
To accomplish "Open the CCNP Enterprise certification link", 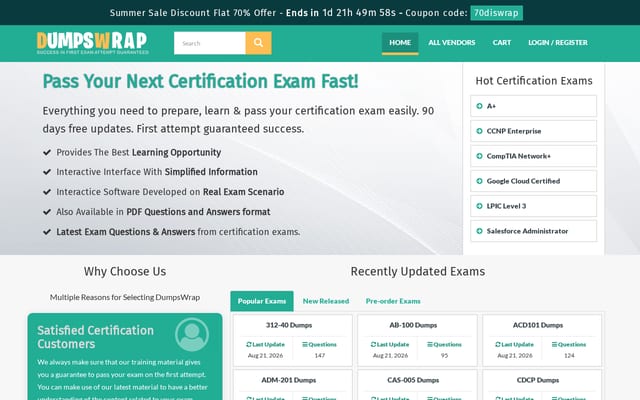I will click(533, 131).
